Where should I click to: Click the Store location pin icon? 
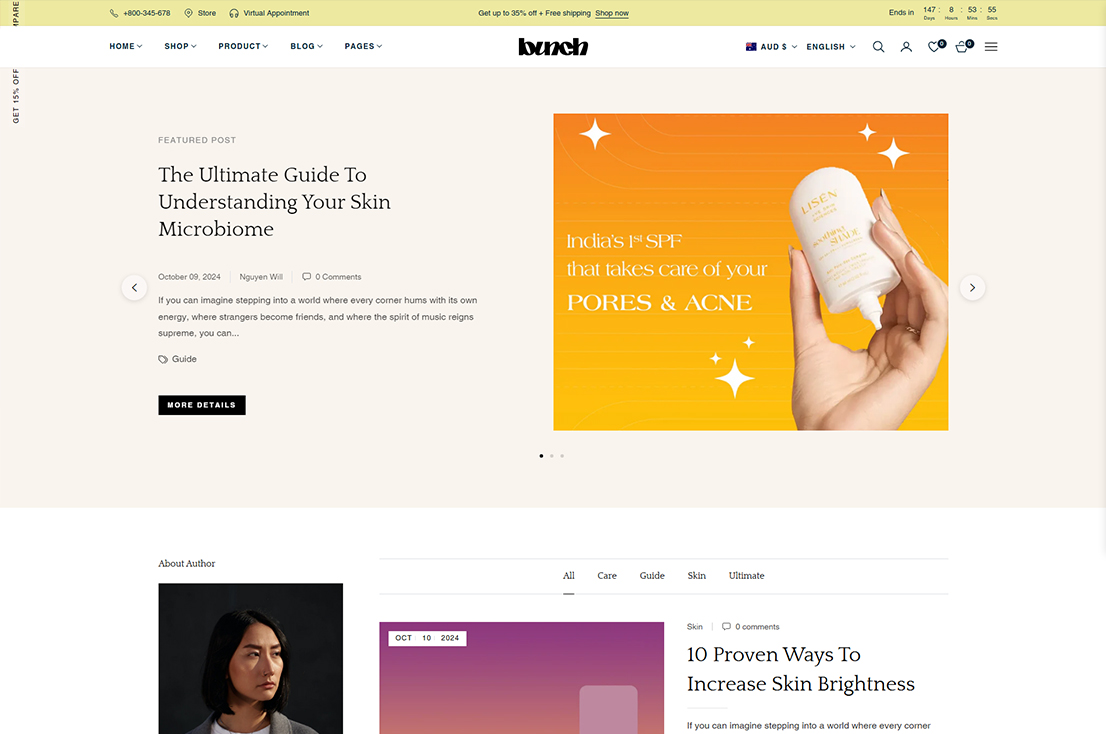click(188, 13)
